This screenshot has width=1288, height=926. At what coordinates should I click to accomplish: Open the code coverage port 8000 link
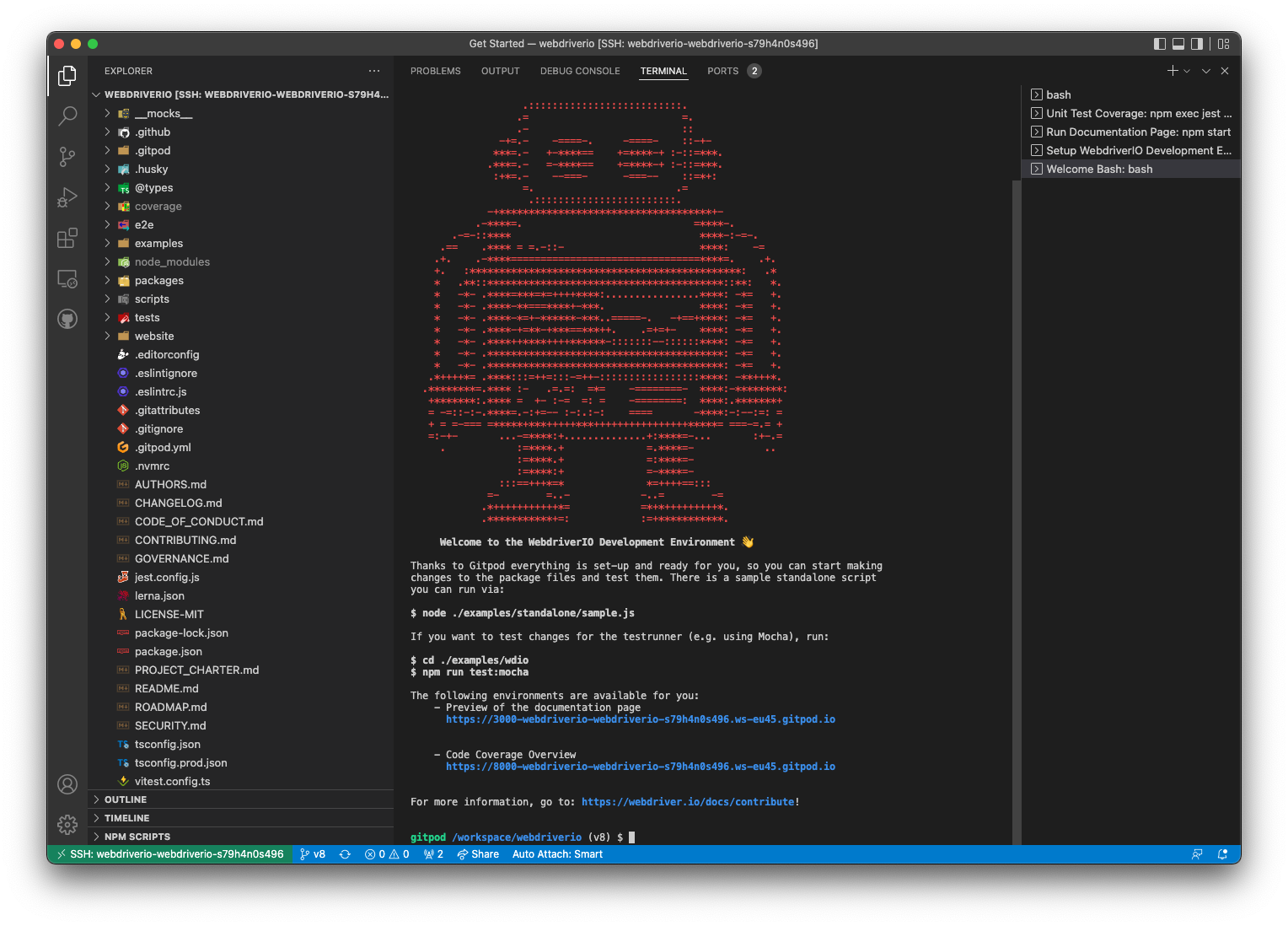641,767
